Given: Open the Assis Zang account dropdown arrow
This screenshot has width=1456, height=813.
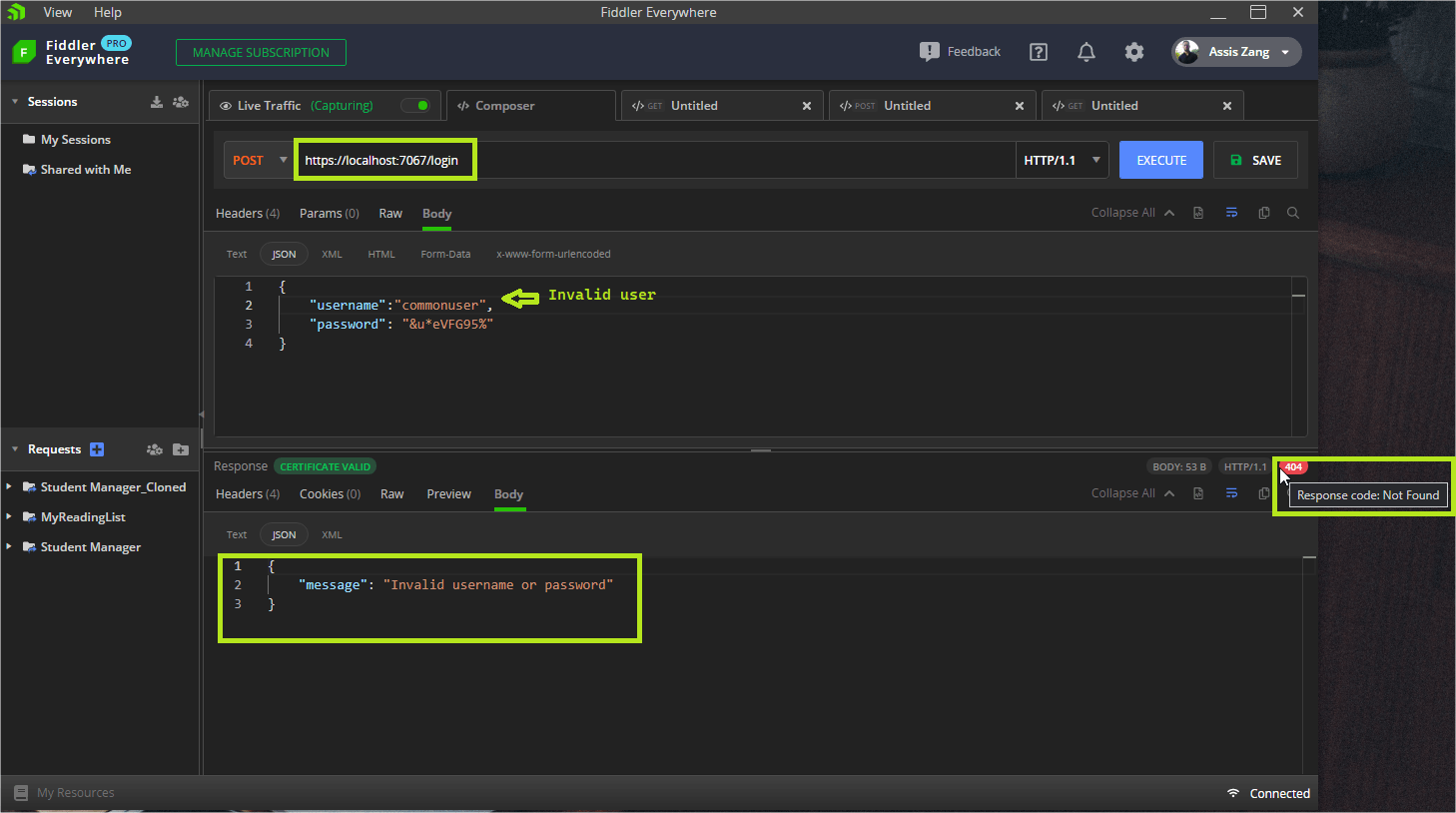Looking at the screenshot, I should (1285, 52).
